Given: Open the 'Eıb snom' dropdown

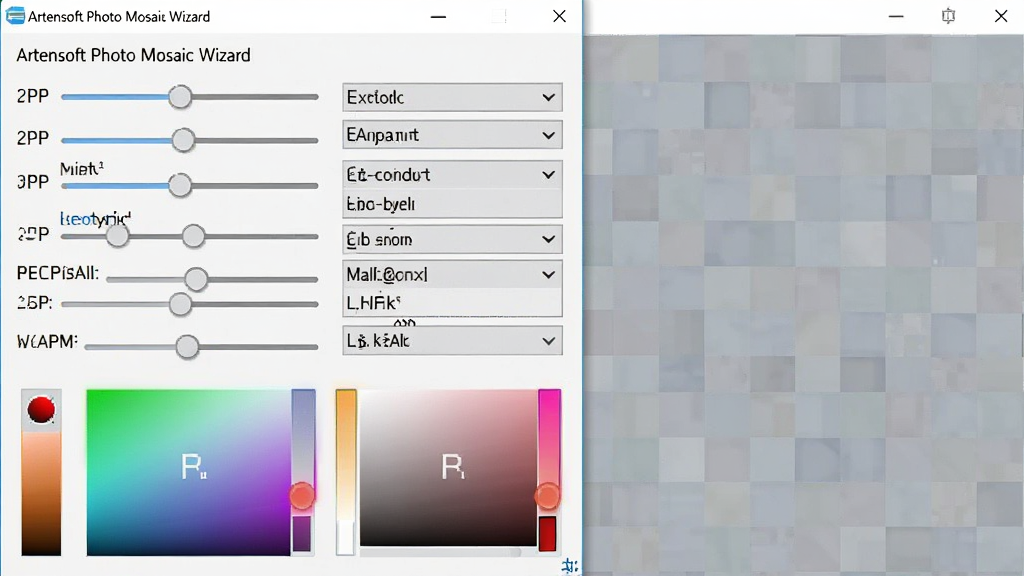Looking at the screenshot, I should pos(452,240).
